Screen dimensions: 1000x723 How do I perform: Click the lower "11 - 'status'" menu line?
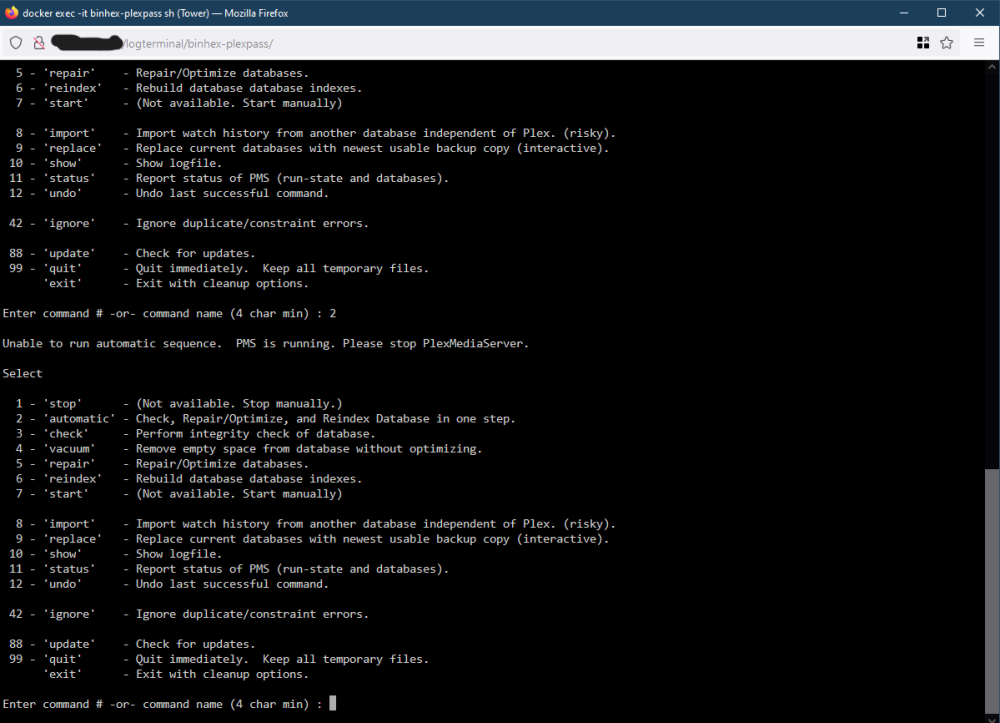229,569
